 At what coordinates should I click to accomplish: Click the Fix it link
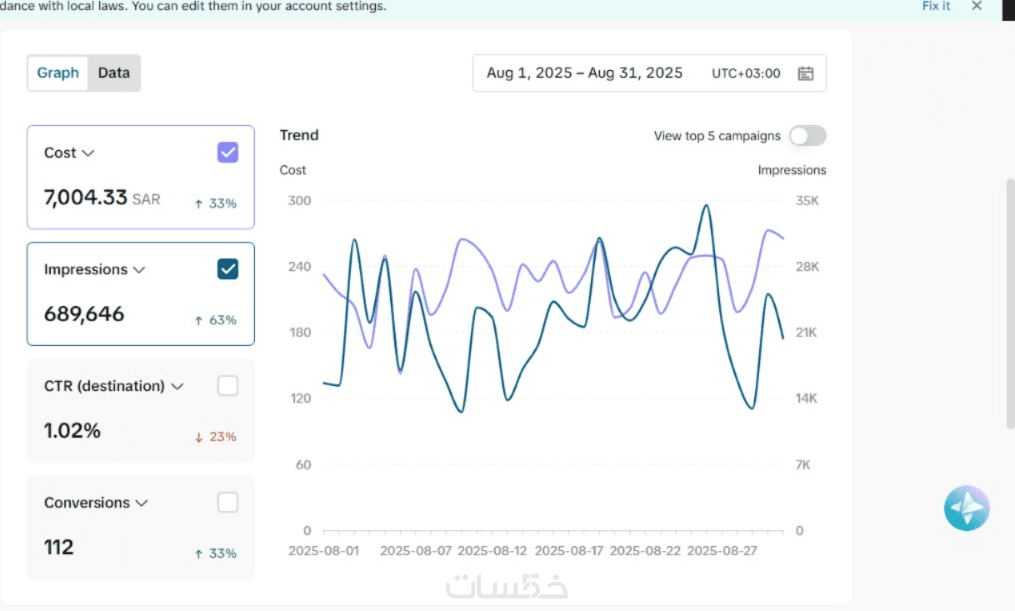coord(936,6)
